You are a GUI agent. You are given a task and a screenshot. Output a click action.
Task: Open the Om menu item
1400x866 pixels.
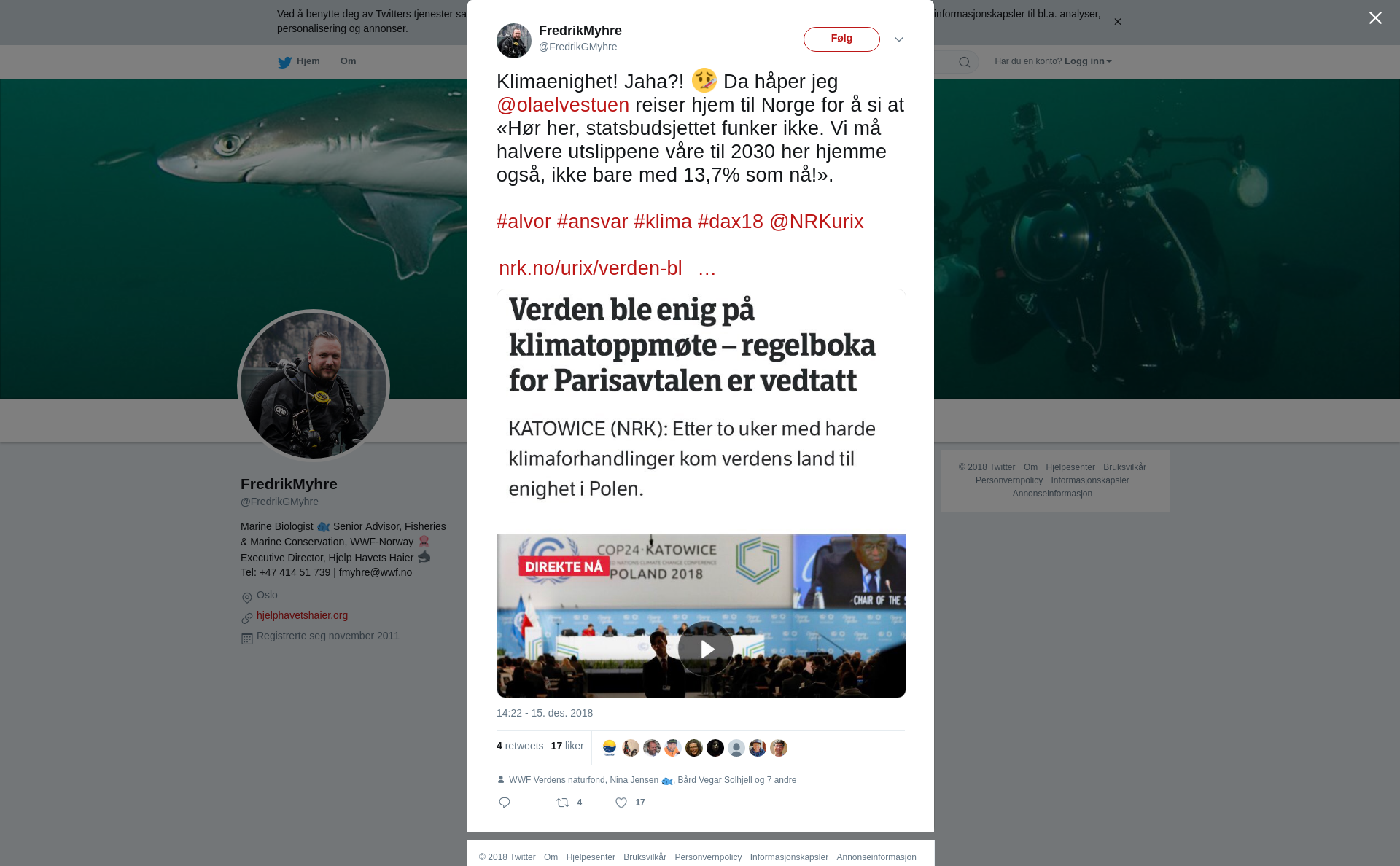tap(348, 61)
